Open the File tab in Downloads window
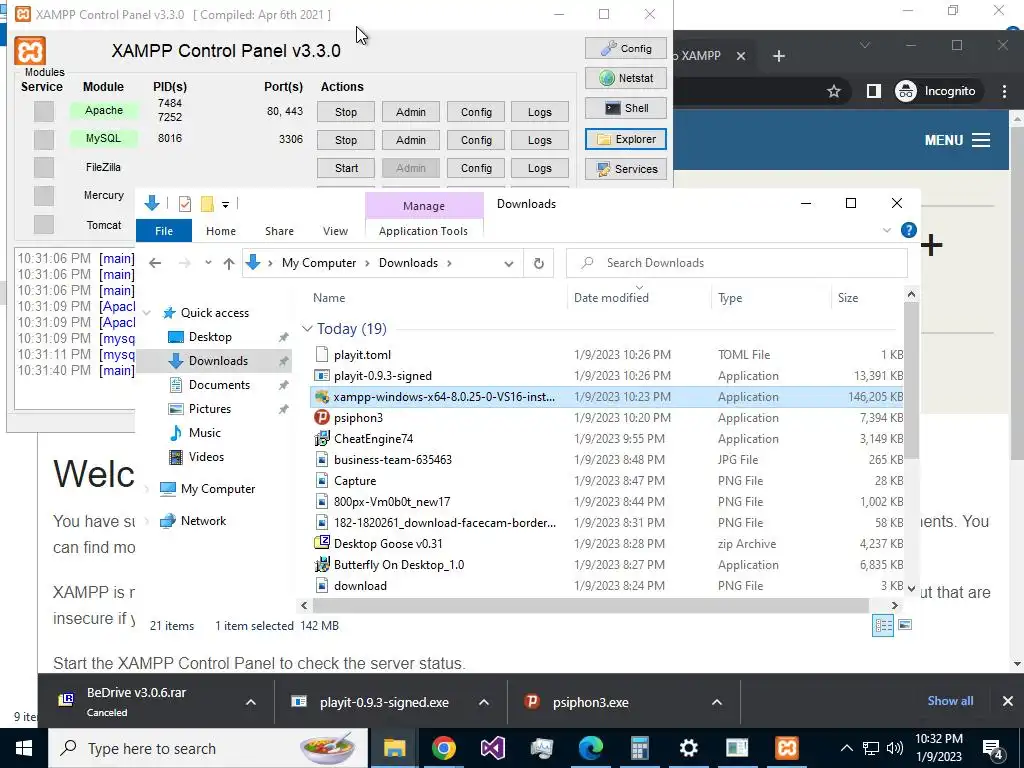This screenshot has width=1024, height=768. pyautogui.click(x=164, y=231)
